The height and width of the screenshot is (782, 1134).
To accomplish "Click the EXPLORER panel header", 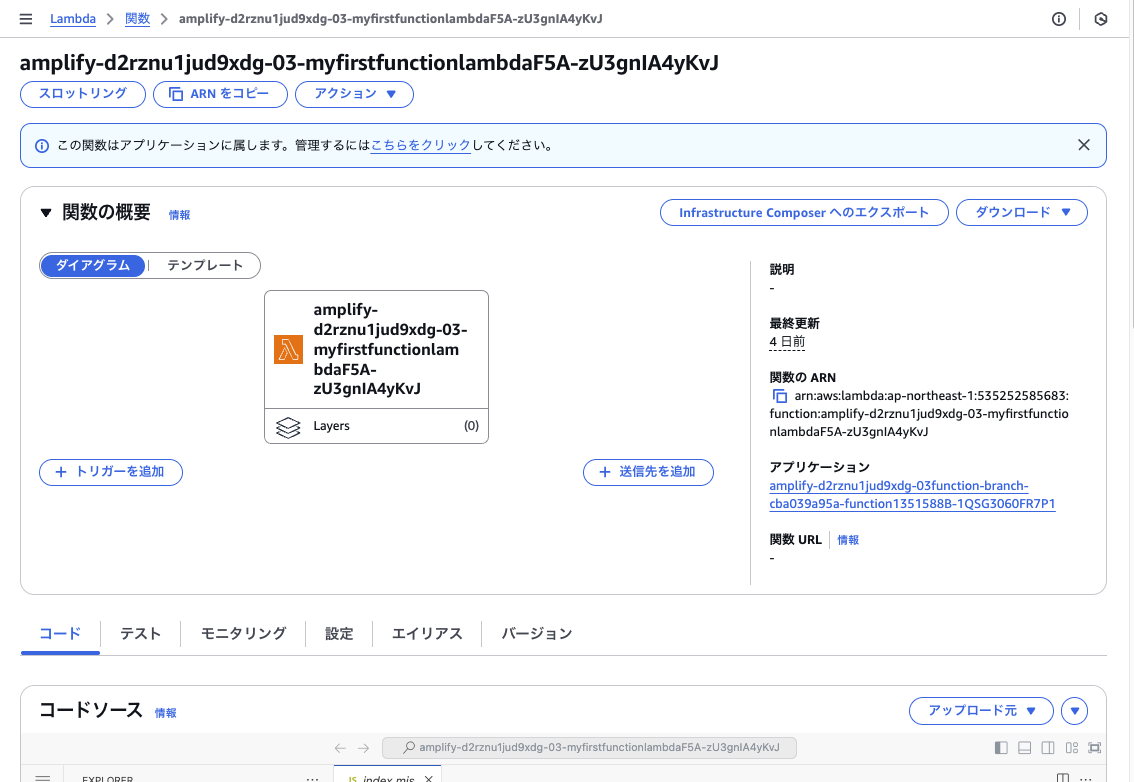I will tap(108, 778).
